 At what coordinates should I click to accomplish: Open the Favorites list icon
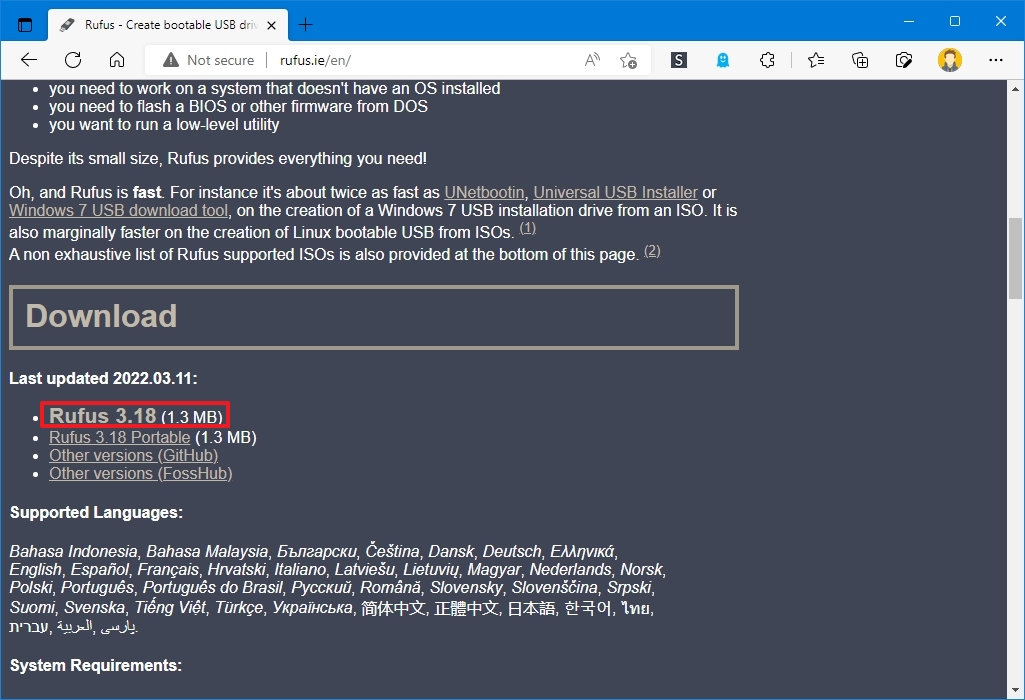point(816,60)
